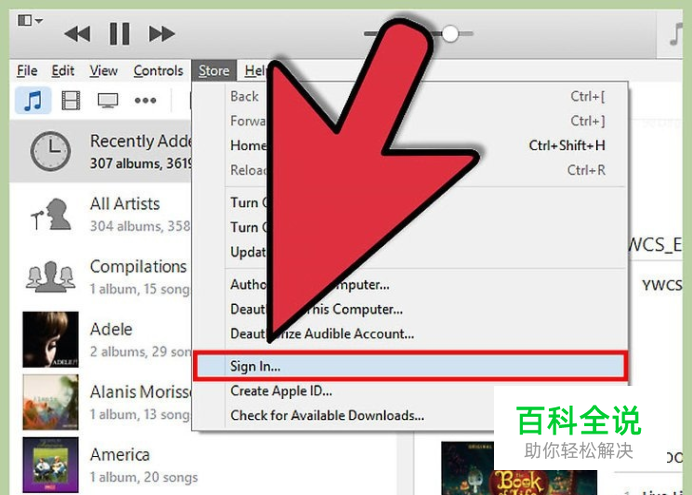Image resolution: width=692 pixels, height=495 pixels.
Task: Choose Forward in the Store menu
Action: point(410,121)
